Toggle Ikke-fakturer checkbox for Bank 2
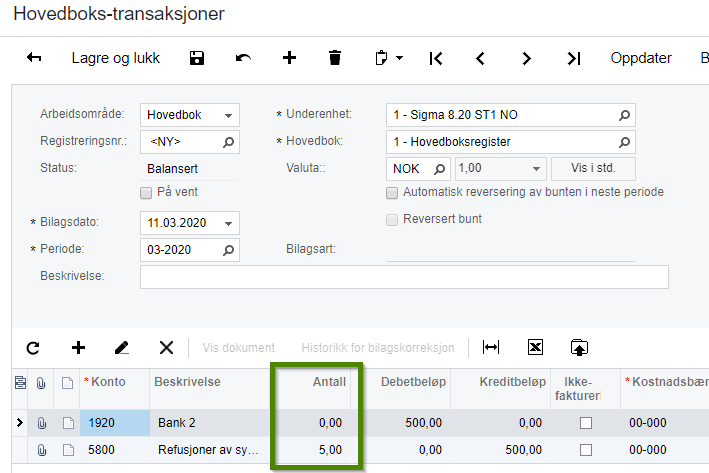The height and width of the screenshot is (473, 709). pos(586,423)
